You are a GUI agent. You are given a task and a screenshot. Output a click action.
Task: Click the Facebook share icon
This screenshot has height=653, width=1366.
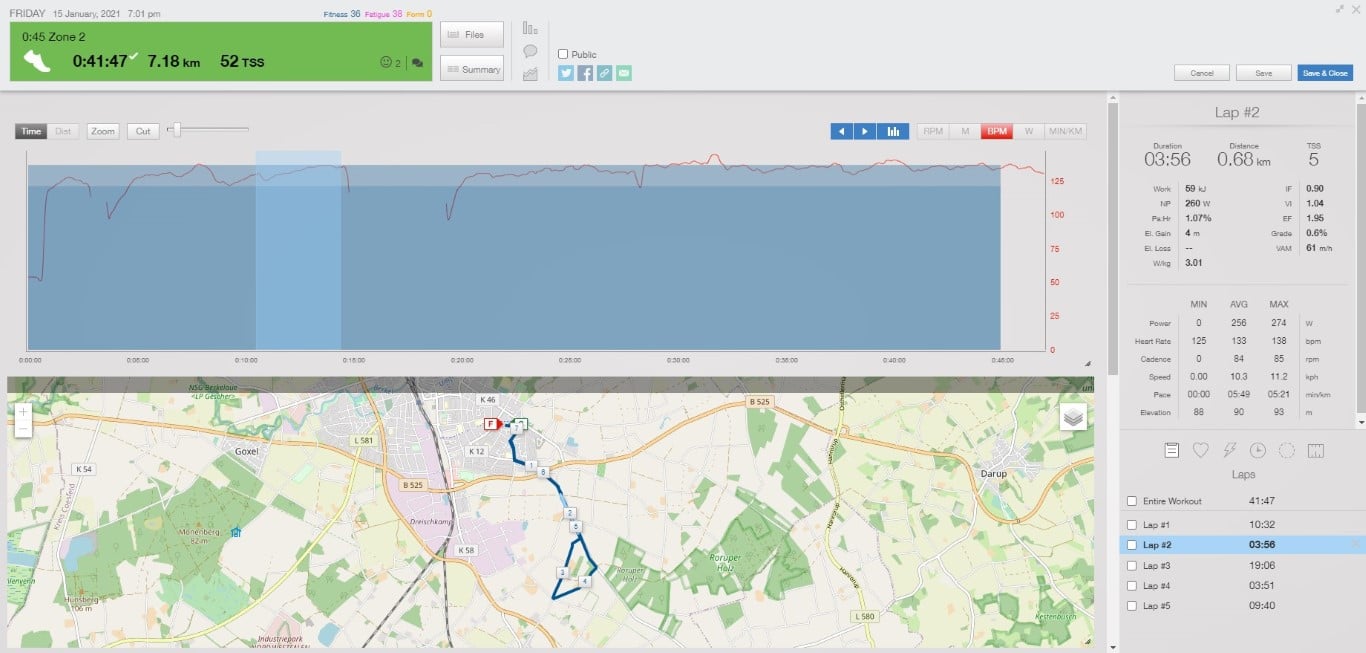585,73
